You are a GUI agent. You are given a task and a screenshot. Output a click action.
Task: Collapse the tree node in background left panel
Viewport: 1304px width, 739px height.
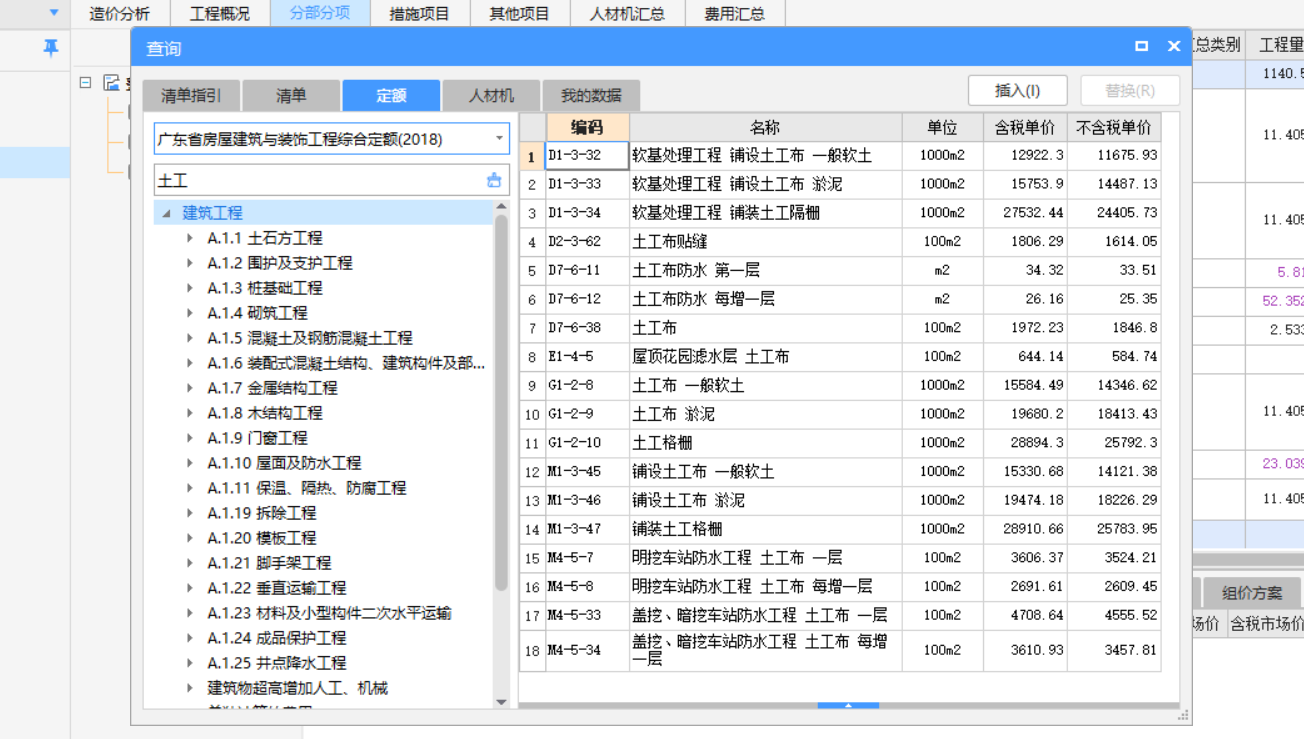[x=86, y=83]
